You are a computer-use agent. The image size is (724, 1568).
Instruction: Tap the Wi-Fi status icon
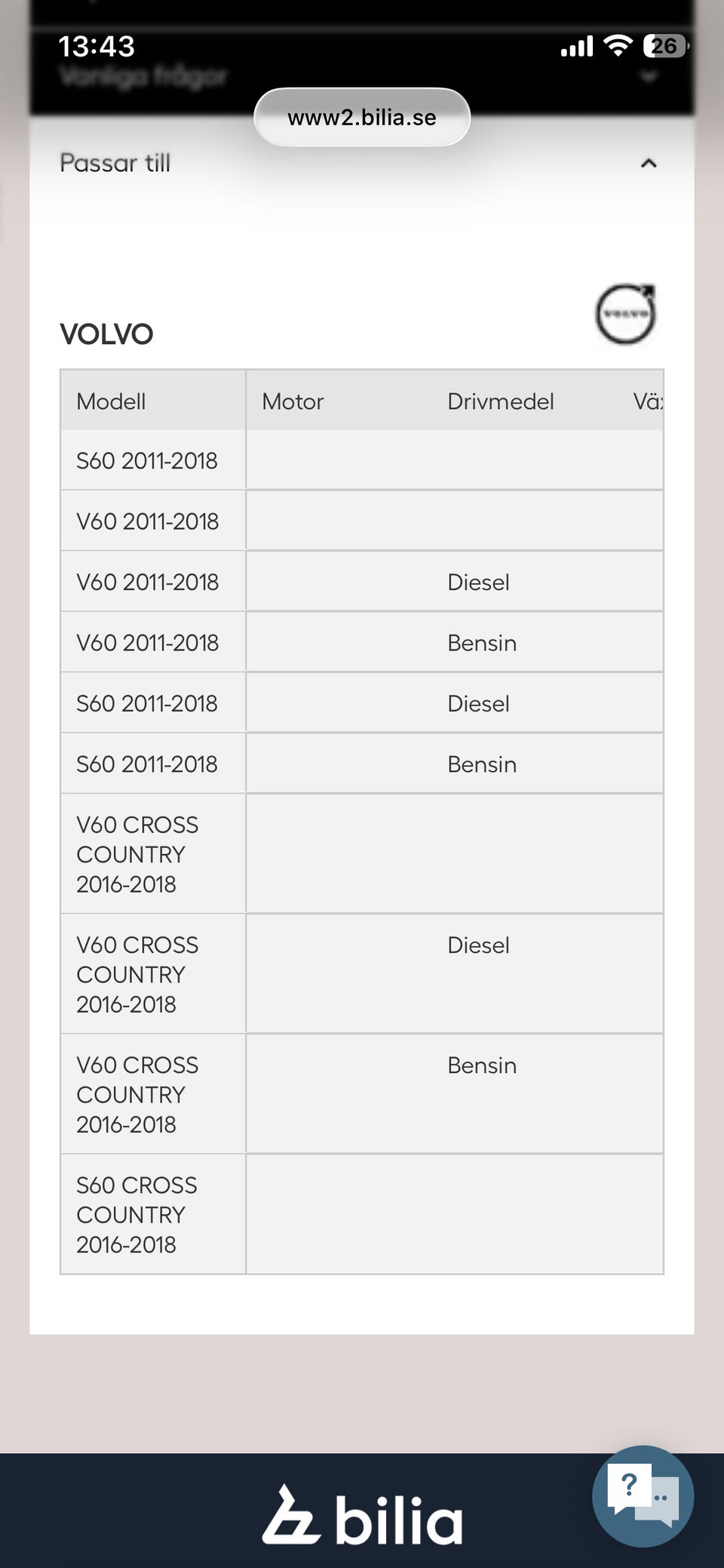(618, 46)
